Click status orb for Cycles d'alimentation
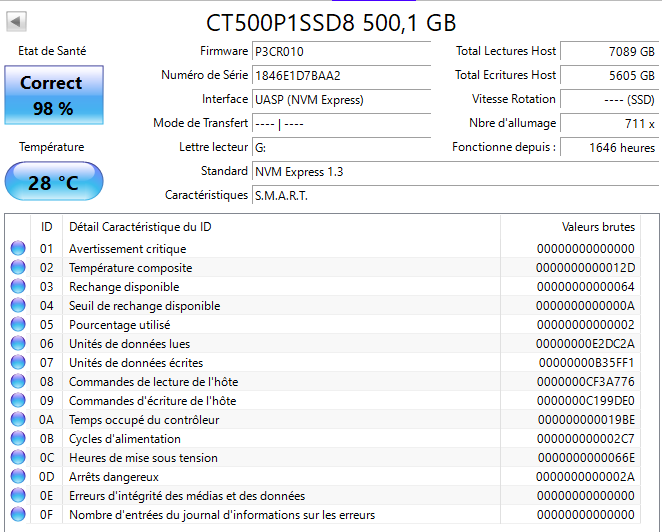 (x=18, y=438)
